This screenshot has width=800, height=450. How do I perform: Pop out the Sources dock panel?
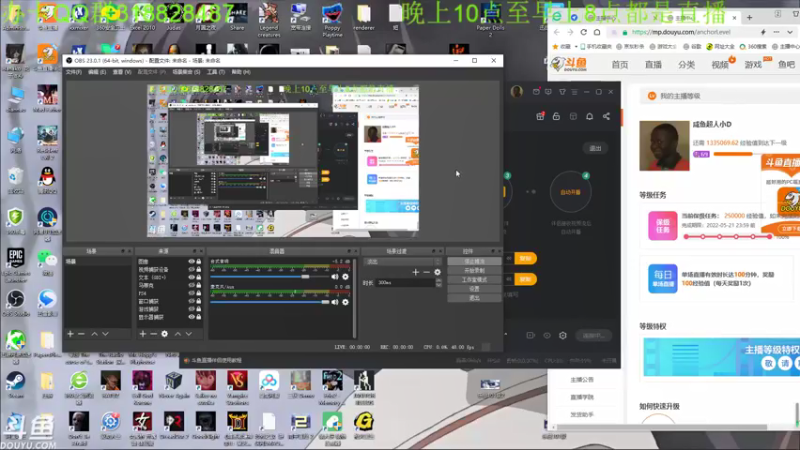[x=194, y=251]
